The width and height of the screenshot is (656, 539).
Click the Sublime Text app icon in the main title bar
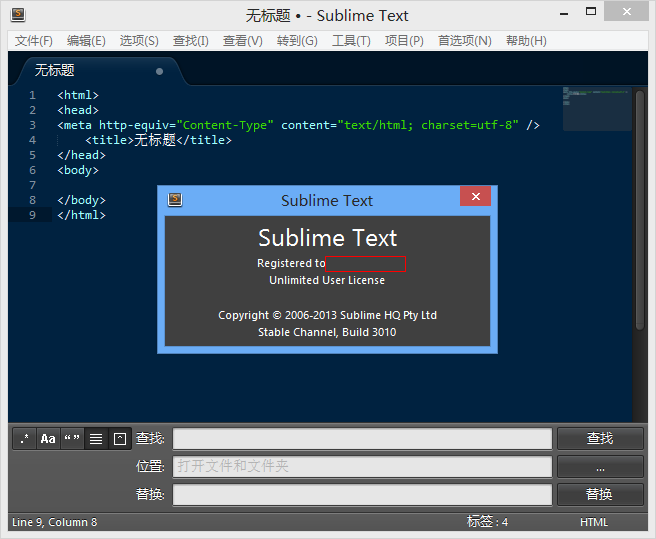18,15
